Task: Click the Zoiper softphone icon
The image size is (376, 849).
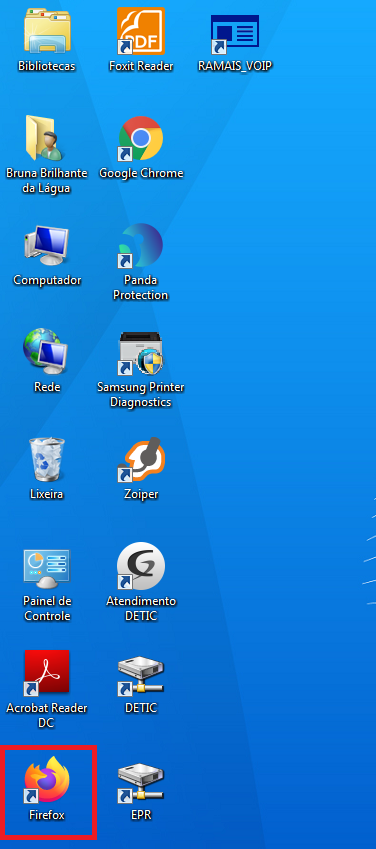Action: 141,460
